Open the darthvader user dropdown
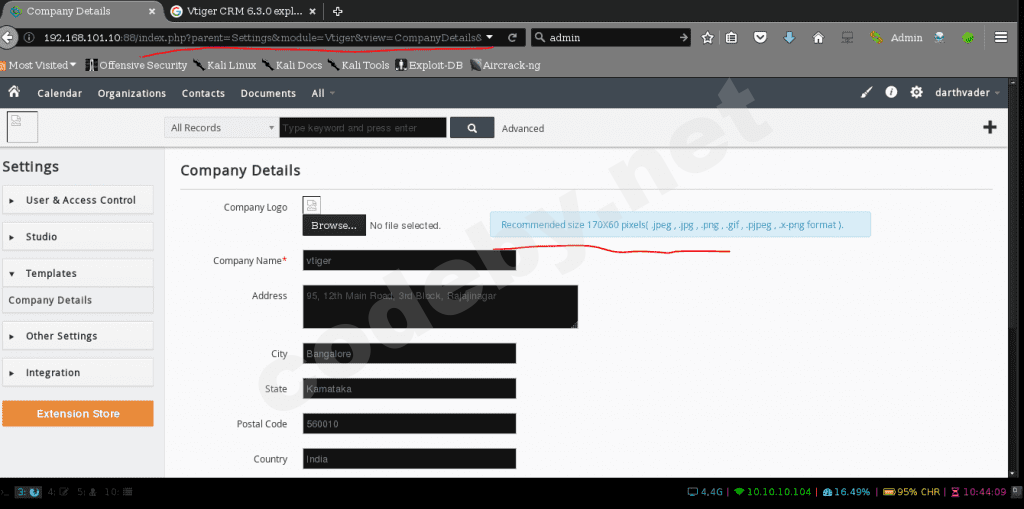Viewport: 1024px width, 509px height. (x=967, y=93)
